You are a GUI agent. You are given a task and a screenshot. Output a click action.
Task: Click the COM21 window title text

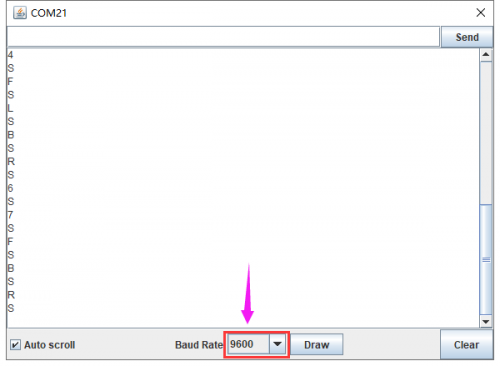[x=49, y=13]
